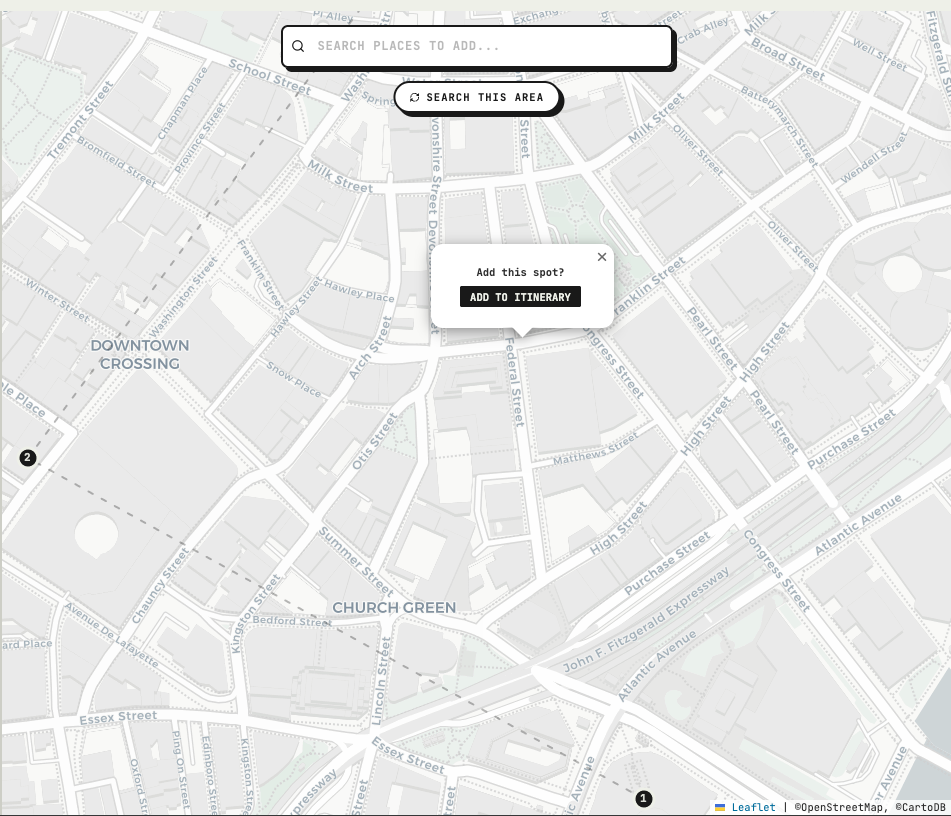Open the Leaflet attribution link
951x816 pixels.
click(753, 807)
